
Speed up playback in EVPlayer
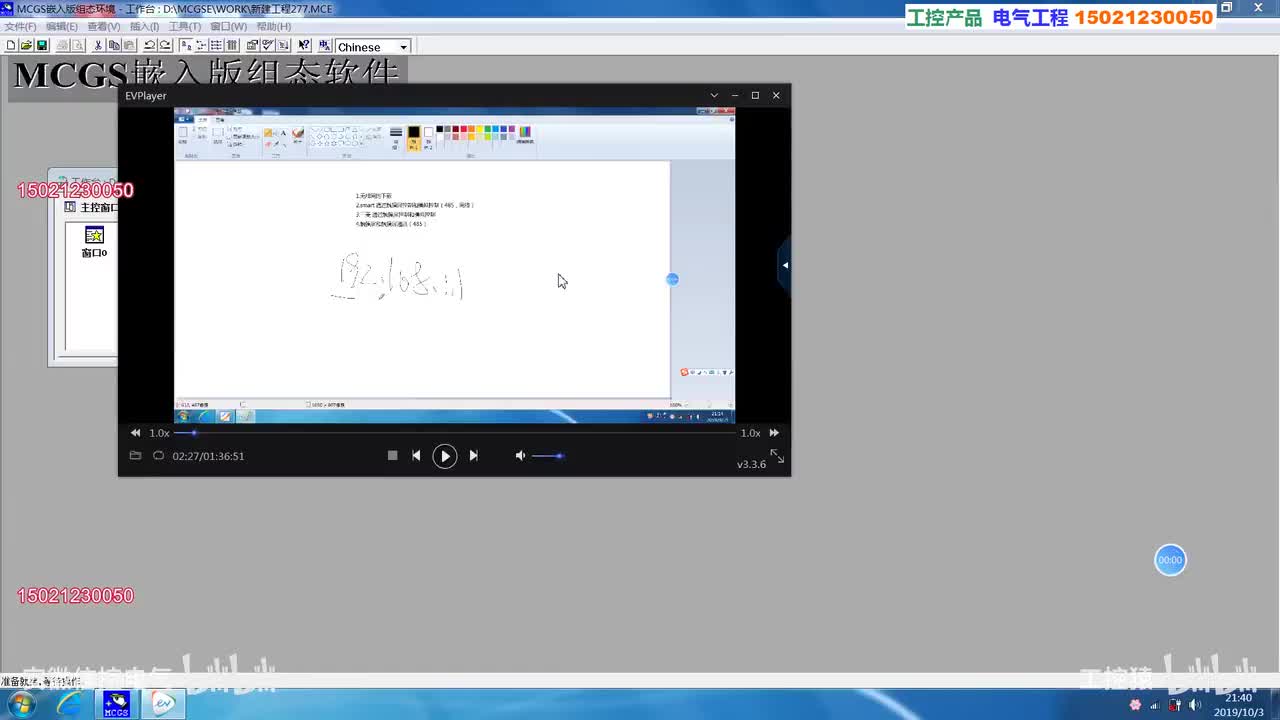click(774, 433)
